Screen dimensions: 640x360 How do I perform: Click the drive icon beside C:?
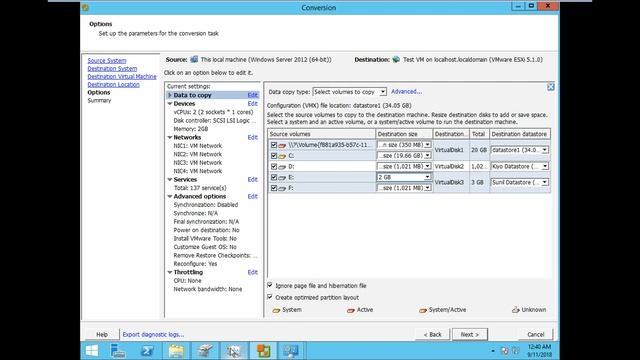coord(282,156)
